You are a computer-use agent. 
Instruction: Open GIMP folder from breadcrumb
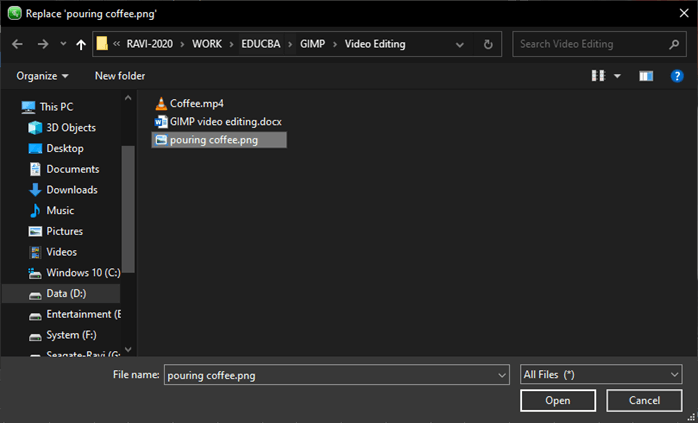(x=312, y=44)
